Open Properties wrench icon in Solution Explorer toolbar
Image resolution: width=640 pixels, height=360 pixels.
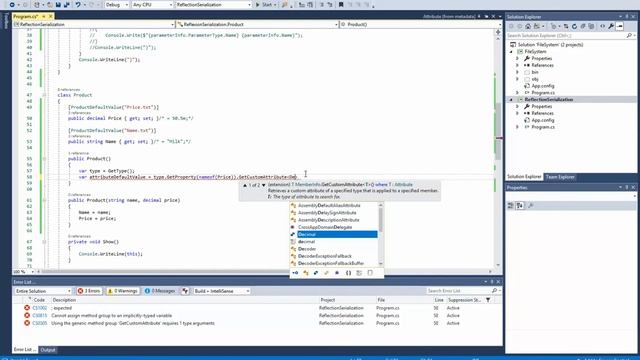611,27
